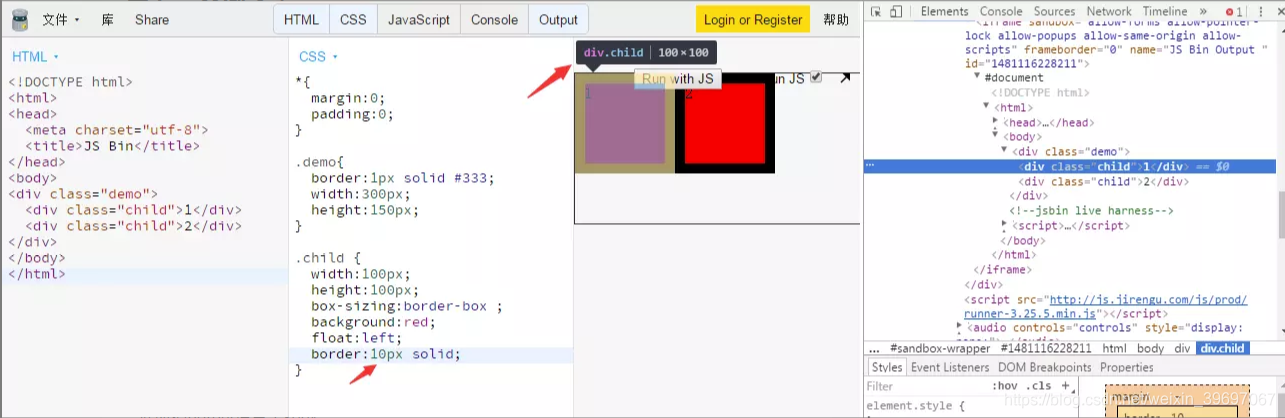
Task: Toggle the Console panel button
Action: [495, 19]
